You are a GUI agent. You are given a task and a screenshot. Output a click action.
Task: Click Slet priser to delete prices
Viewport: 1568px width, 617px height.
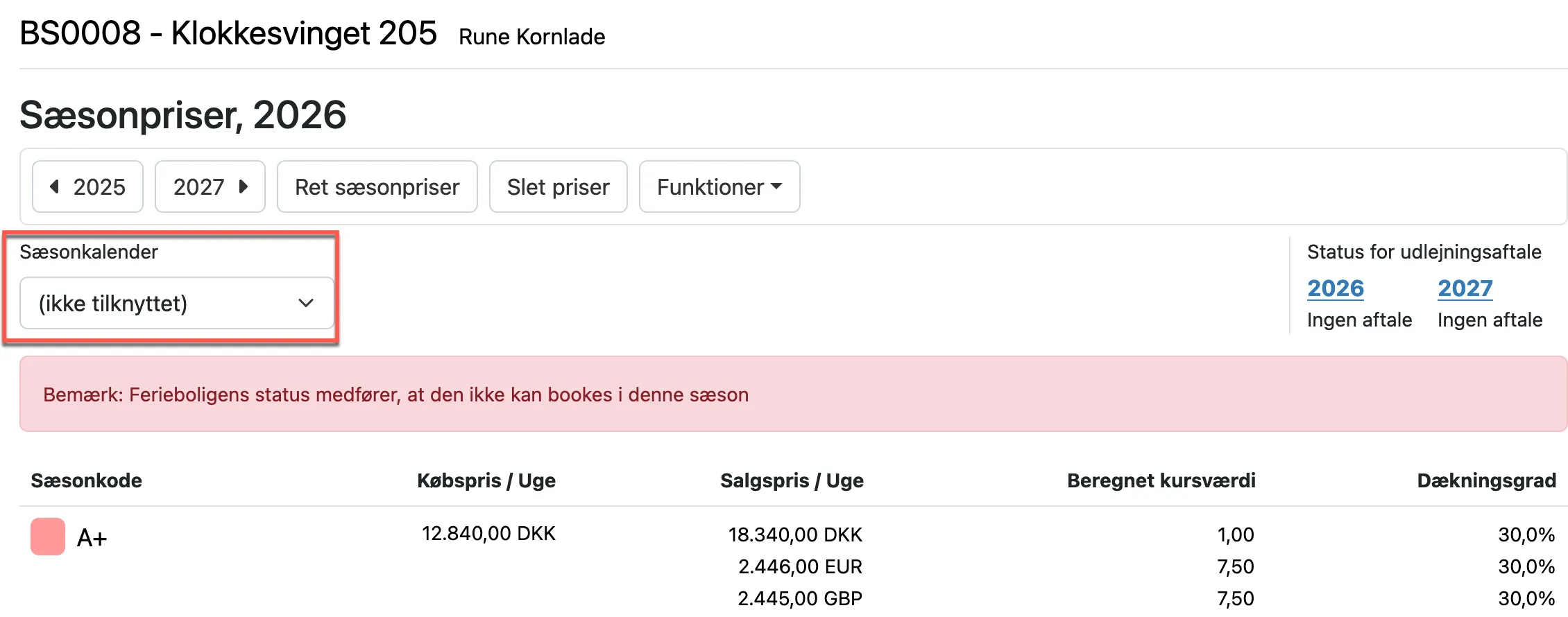[558, 186]
